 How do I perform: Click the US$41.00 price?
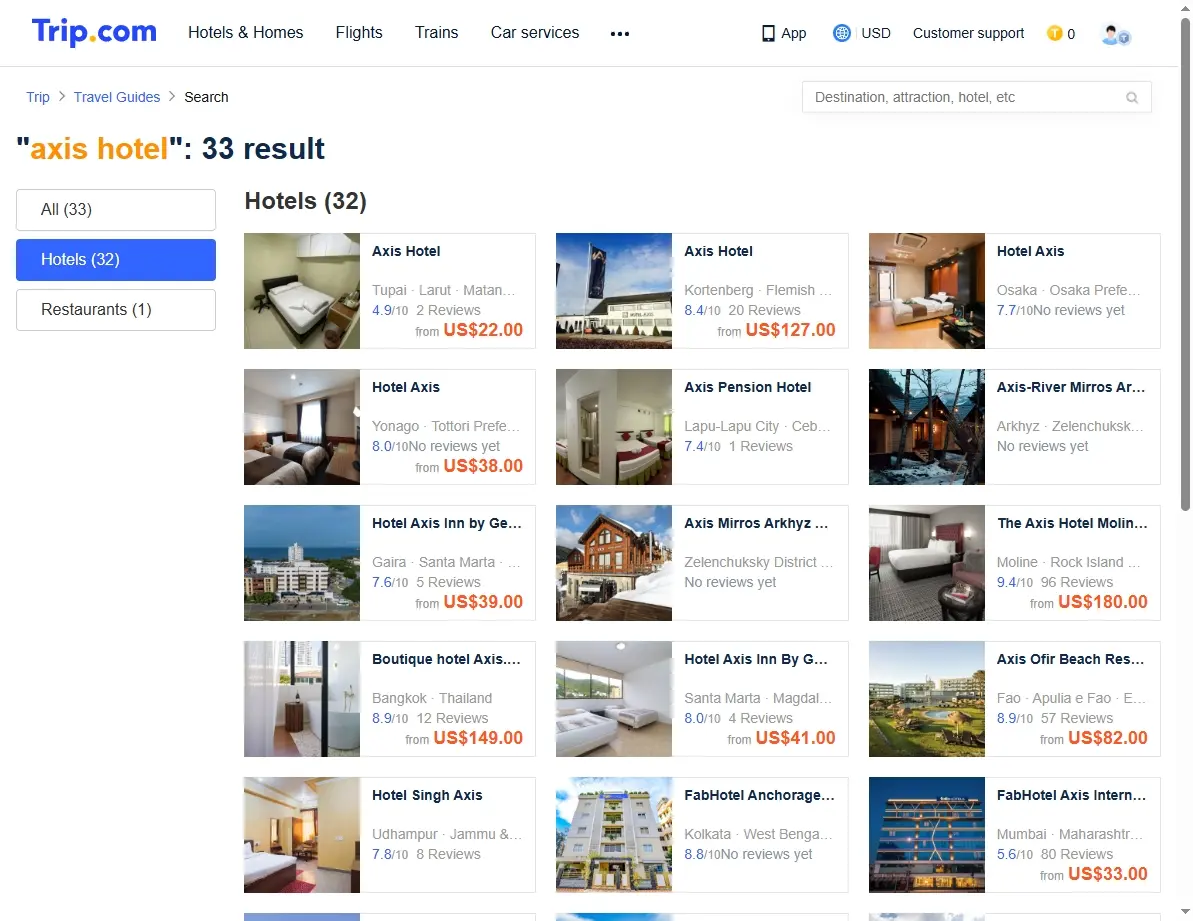[796, 738]
